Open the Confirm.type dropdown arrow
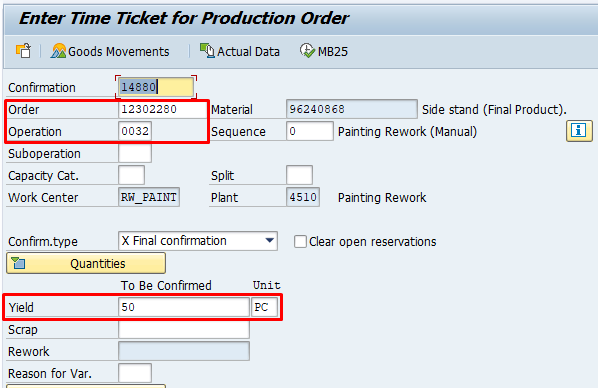 point(269,241)
